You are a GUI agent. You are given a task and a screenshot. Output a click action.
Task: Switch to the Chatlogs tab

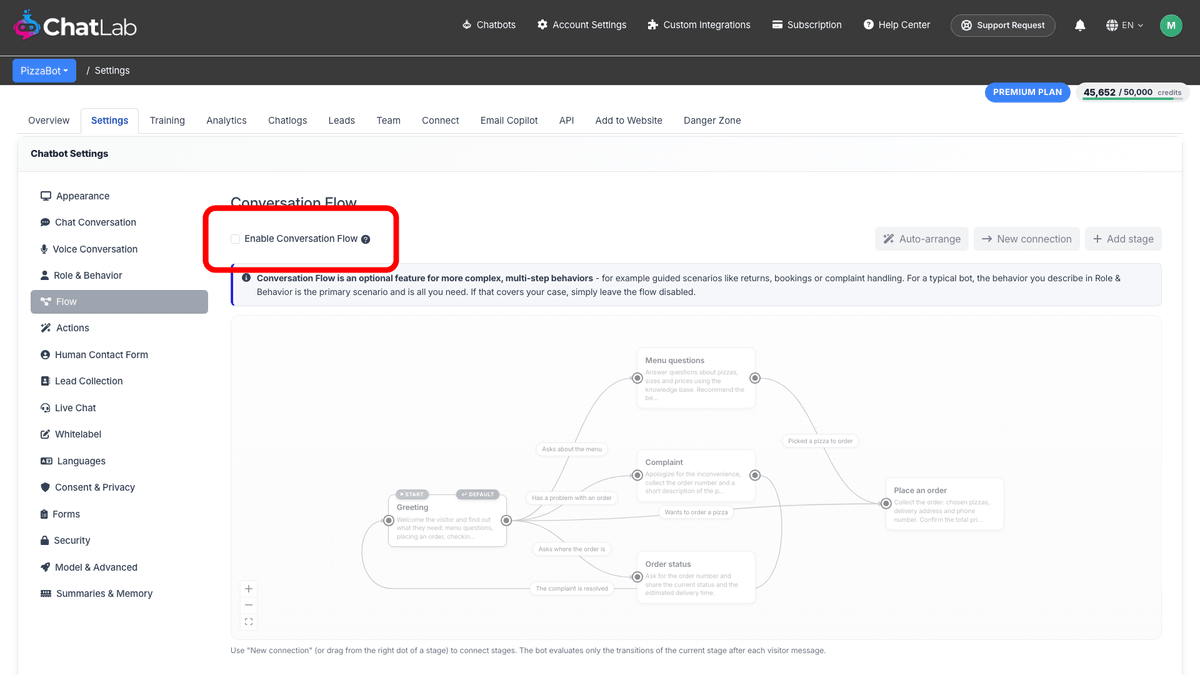tap(288, 120)
